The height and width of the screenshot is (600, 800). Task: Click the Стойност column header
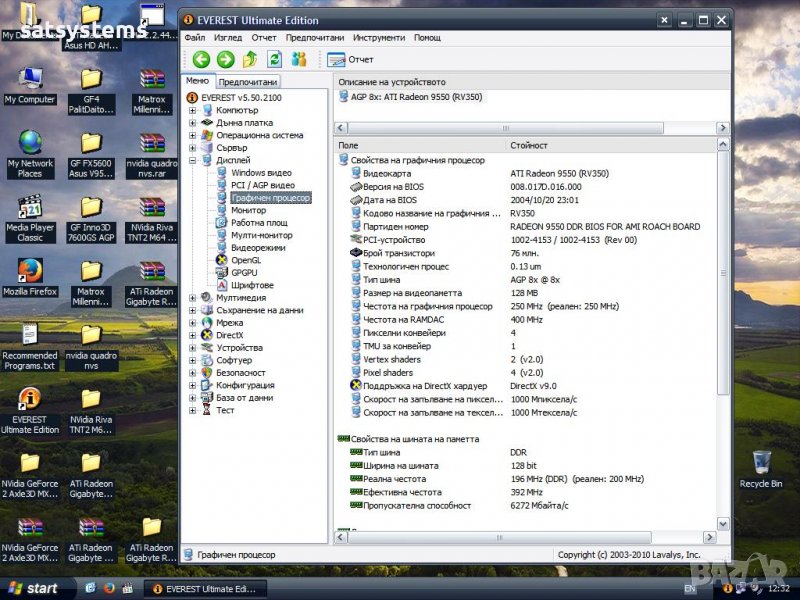(529, 146)
